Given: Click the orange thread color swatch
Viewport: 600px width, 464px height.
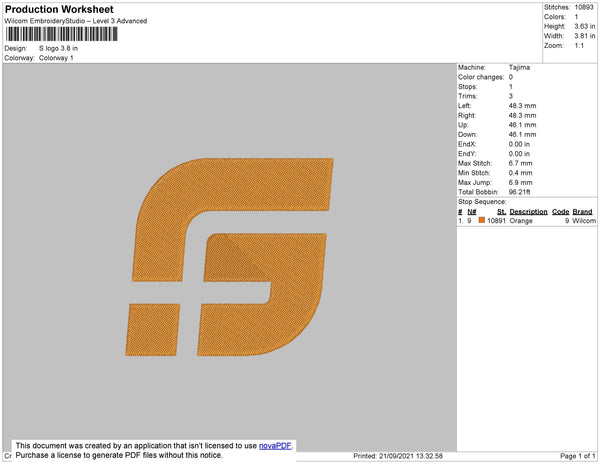Looking at the screenshot, I should (x=482, y=220).
